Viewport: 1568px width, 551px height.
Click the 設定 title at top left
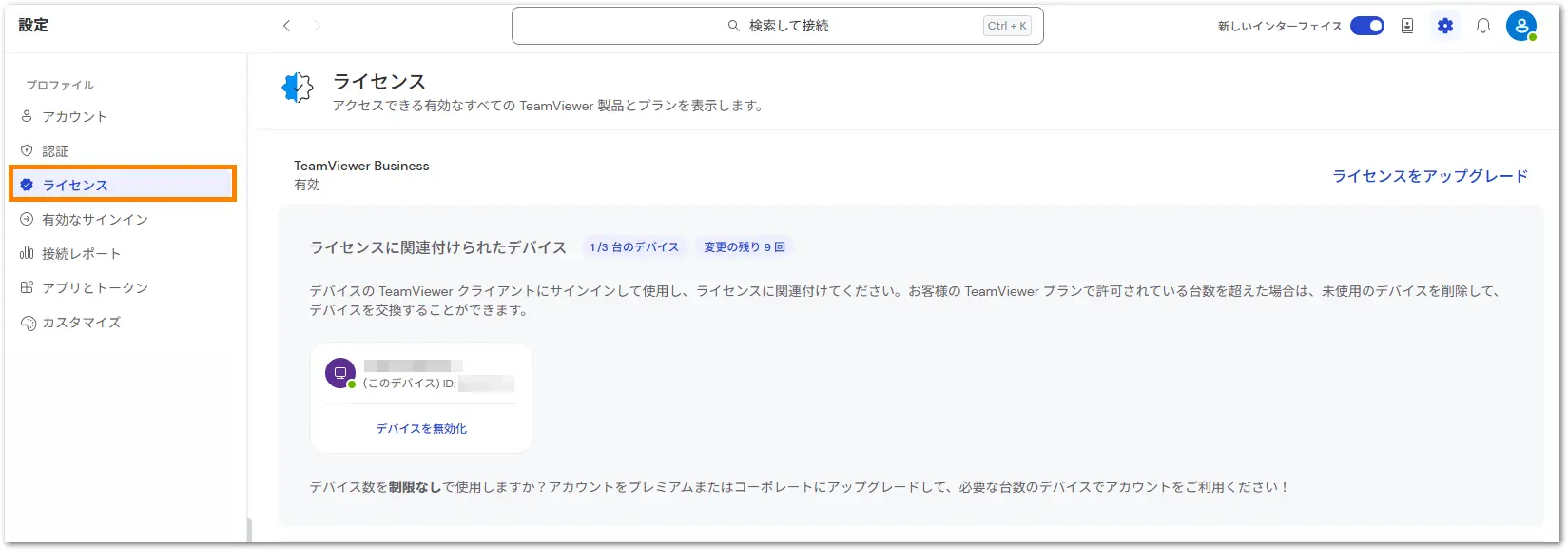click(x=33, y=26)
